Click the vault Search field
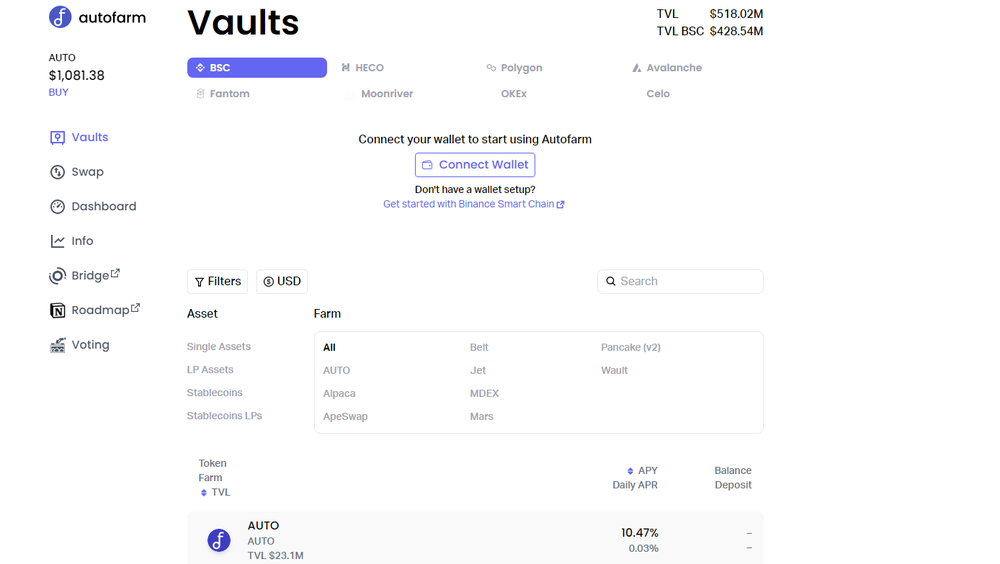The width and height of the screenshot is (1000, 564). tap(688, 282)
